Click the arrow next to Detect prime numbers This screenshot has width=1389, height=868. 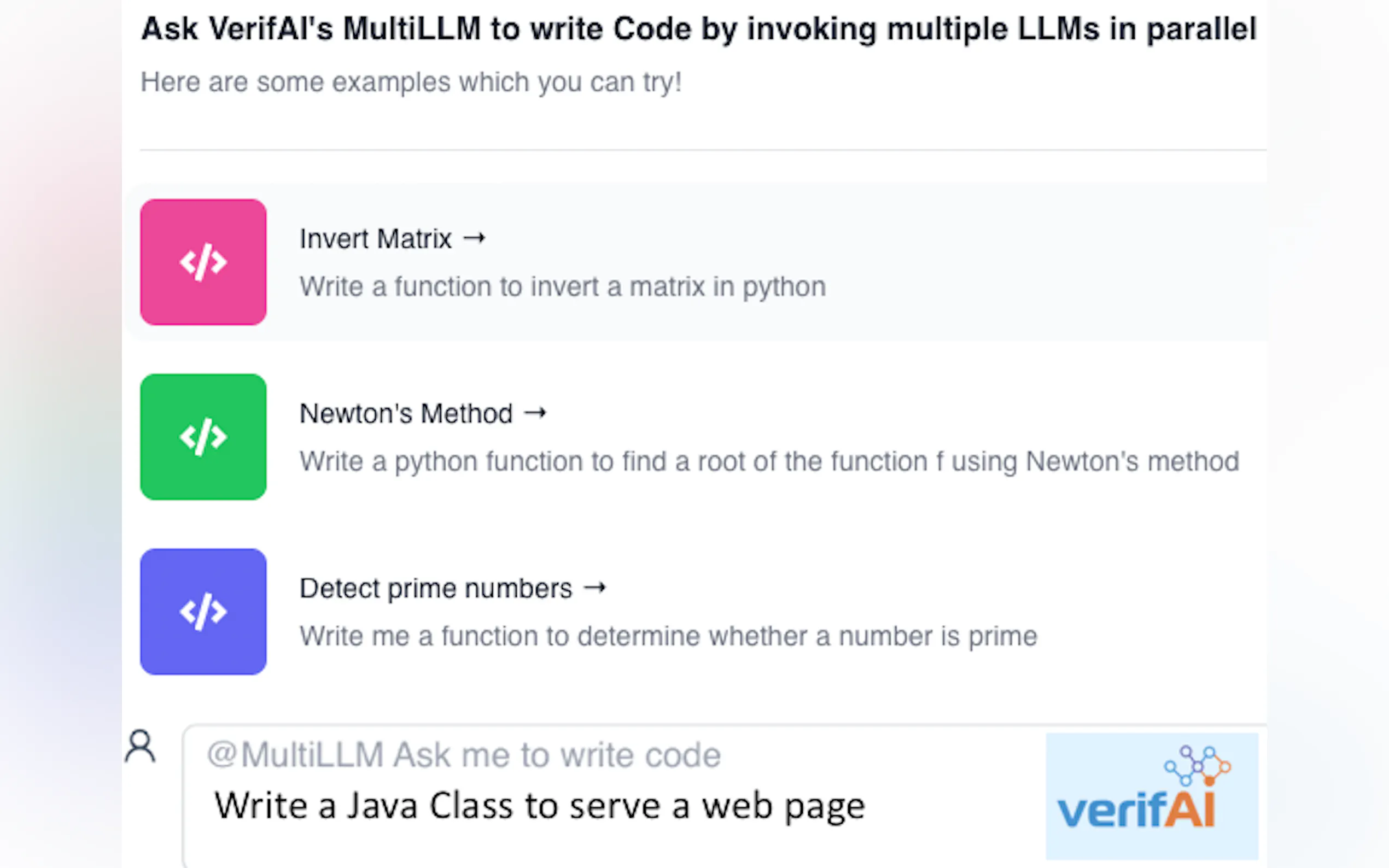point(595,587)
